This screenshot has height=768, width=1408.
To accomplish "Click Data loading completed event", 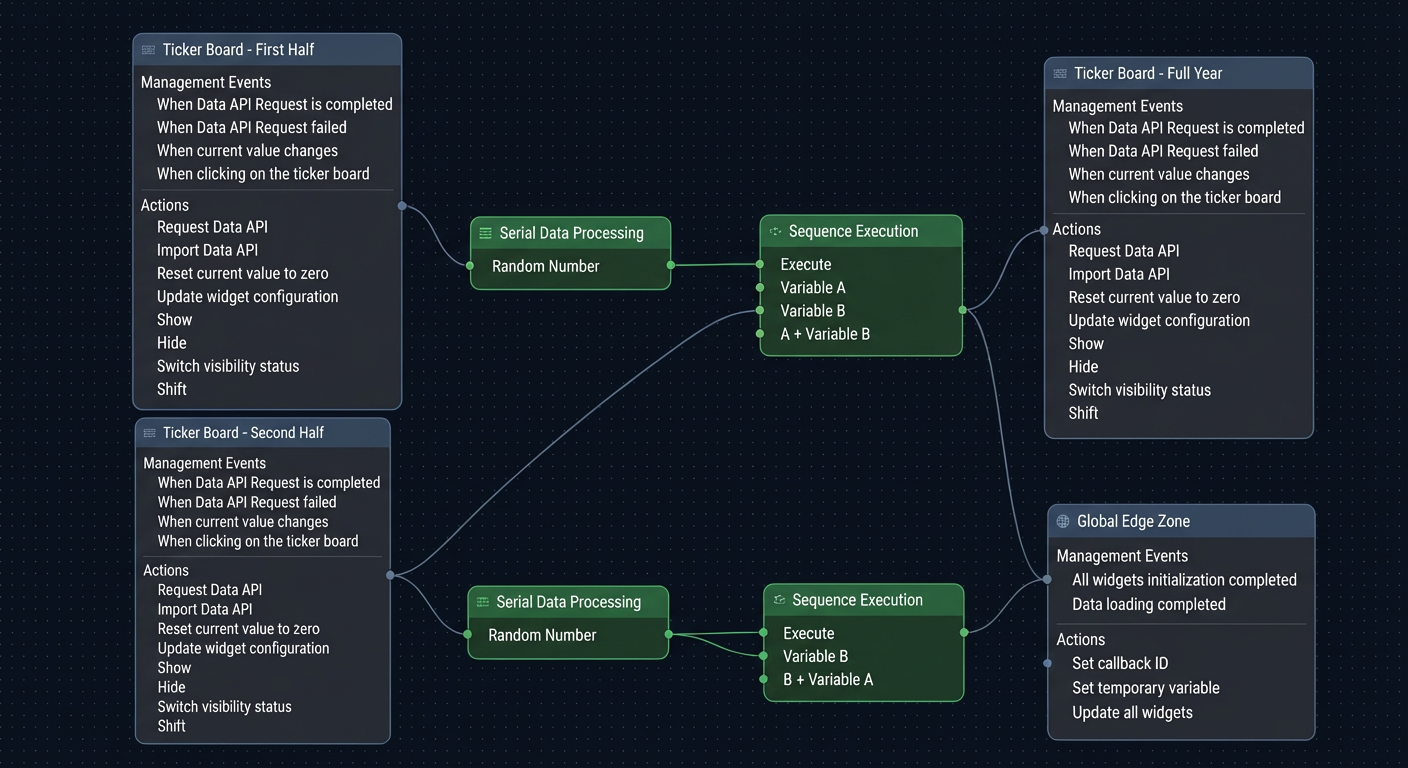I will coord(1149,605).
